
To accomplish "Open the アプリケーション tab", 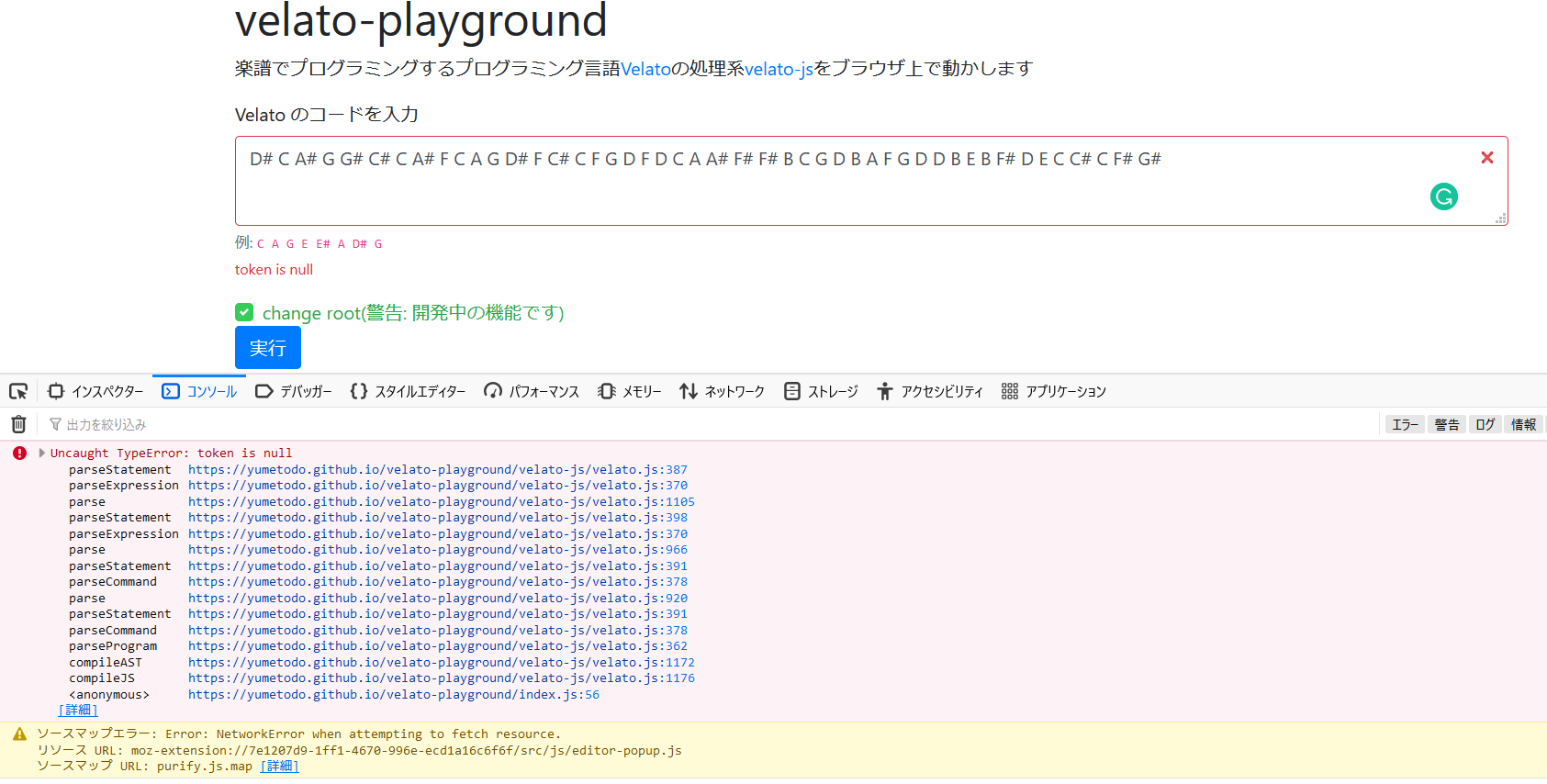I will (1054, 392).
